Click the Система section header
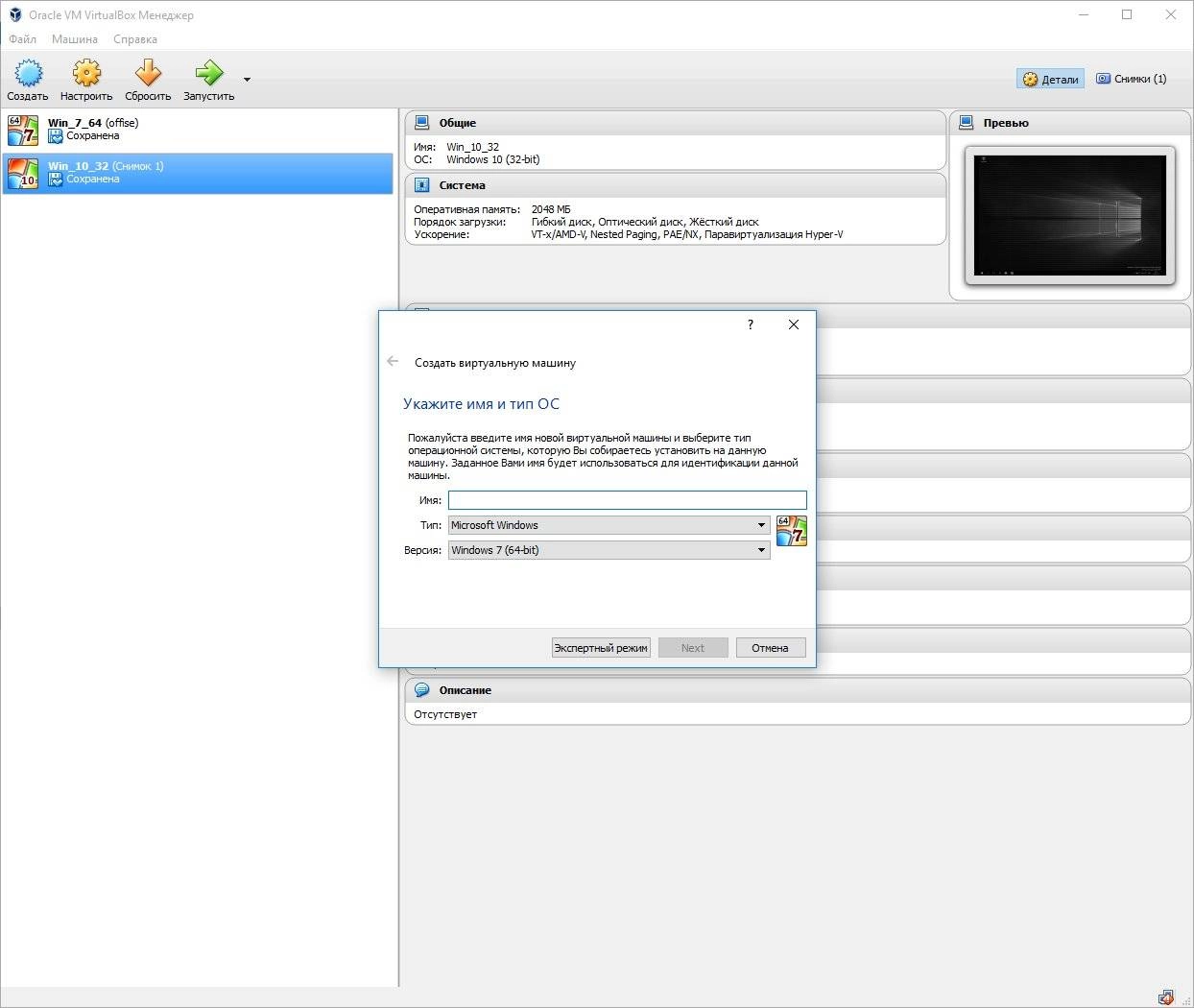1194x1008 pixels. [x=676, y=185]
